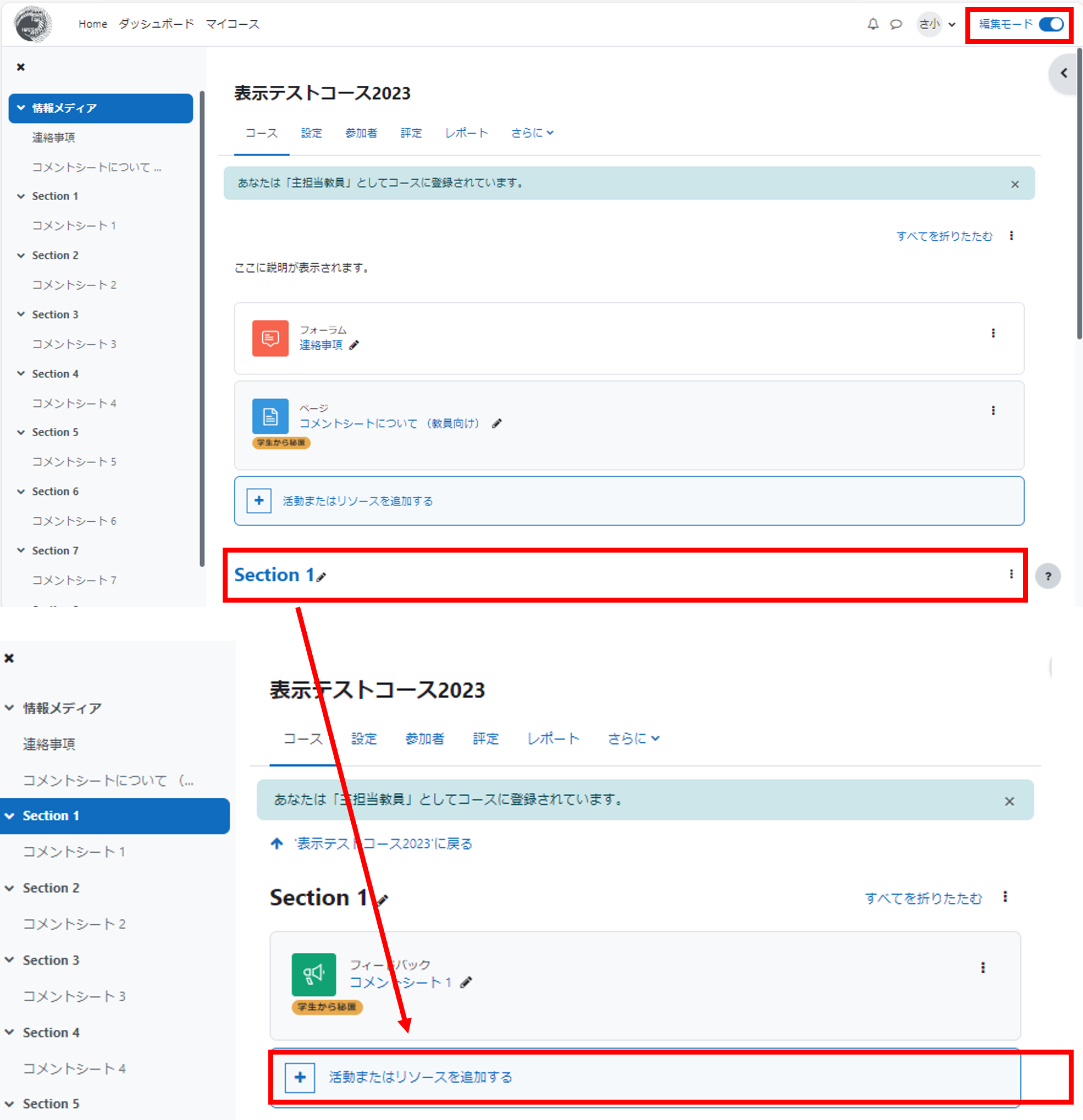Click the up arrow beside '表示テストコース2023'に戻る

[277, 843]
